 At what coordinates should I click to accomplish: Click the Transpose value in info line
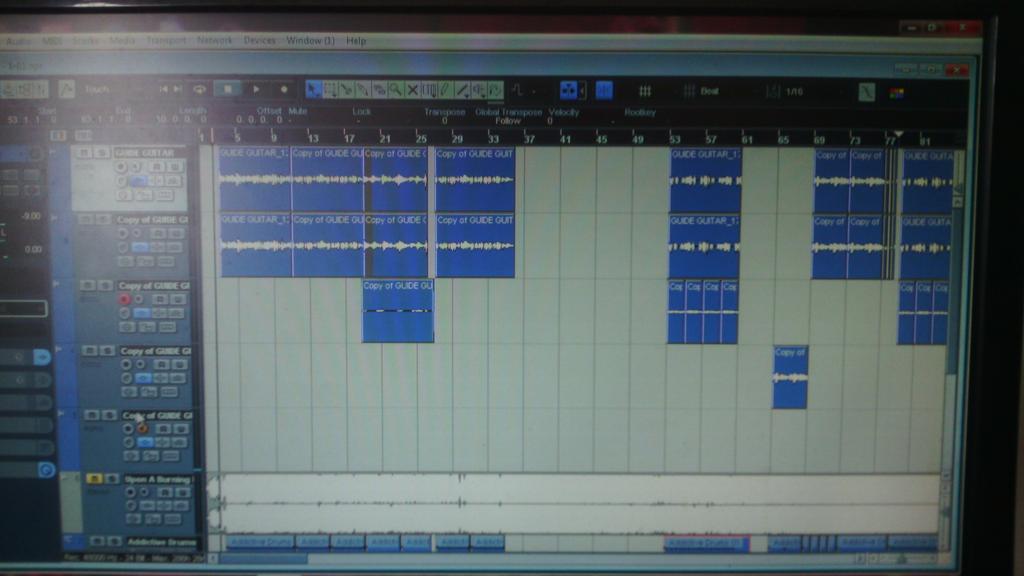(445, 121)
